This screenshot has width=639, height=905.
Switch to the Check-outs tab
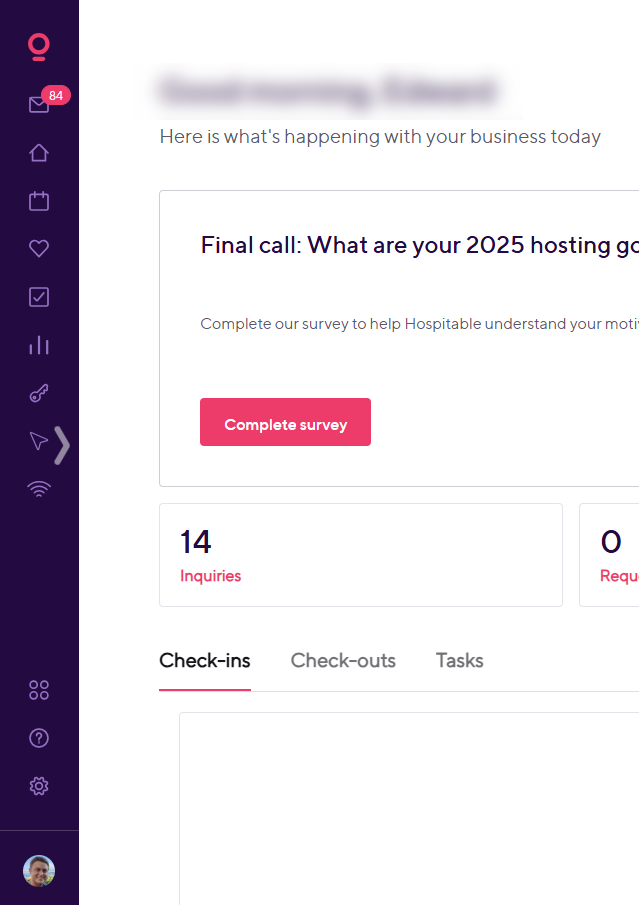point(343,661)
